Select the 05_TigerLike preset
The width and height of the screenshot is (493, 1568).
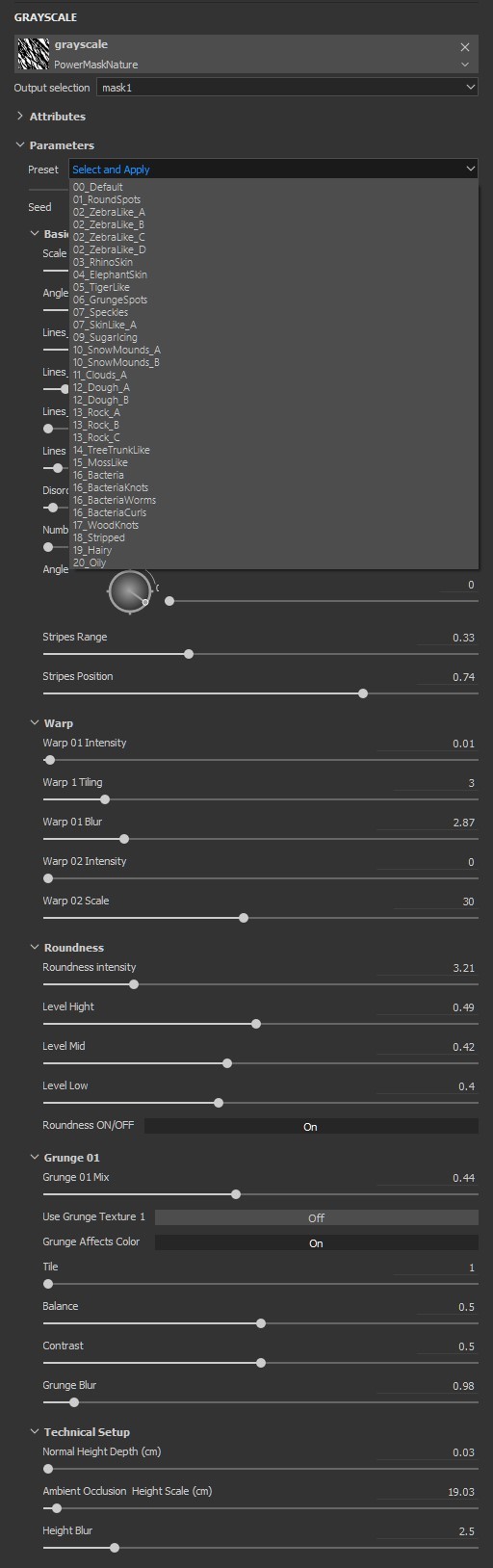(101, 287)
